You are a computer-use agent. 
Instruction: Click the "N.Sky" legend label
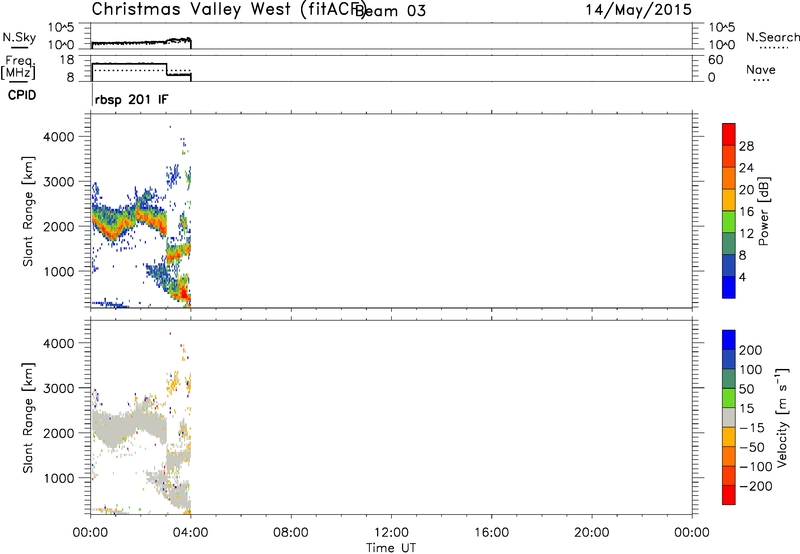pyautogui.click(x=19, y=37)
